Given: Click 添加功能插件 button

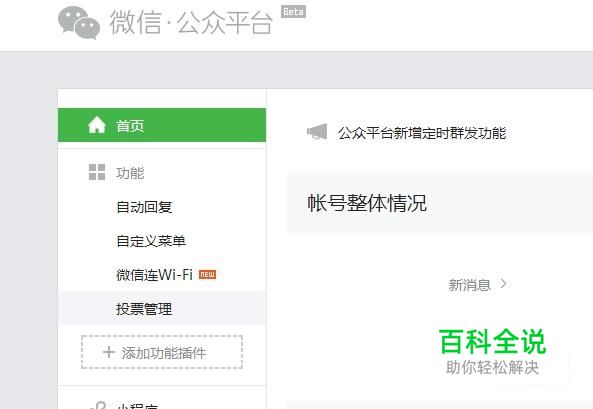Looking at the screenshot, I should pyautogui.click(x=162, y=352).
